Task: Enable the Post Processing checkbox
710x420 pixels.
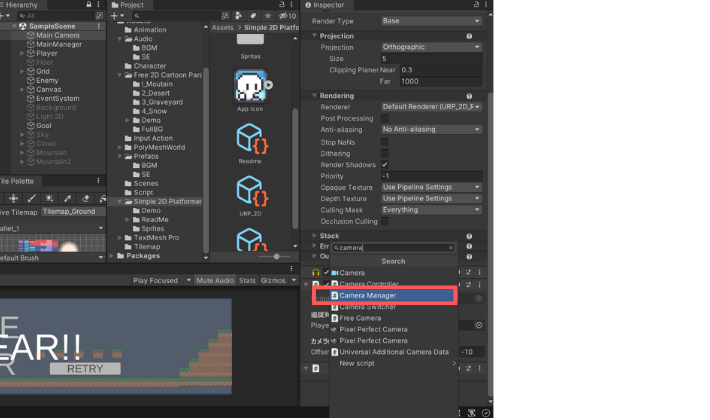Action: pyautogui.click(x=385, y=118)
